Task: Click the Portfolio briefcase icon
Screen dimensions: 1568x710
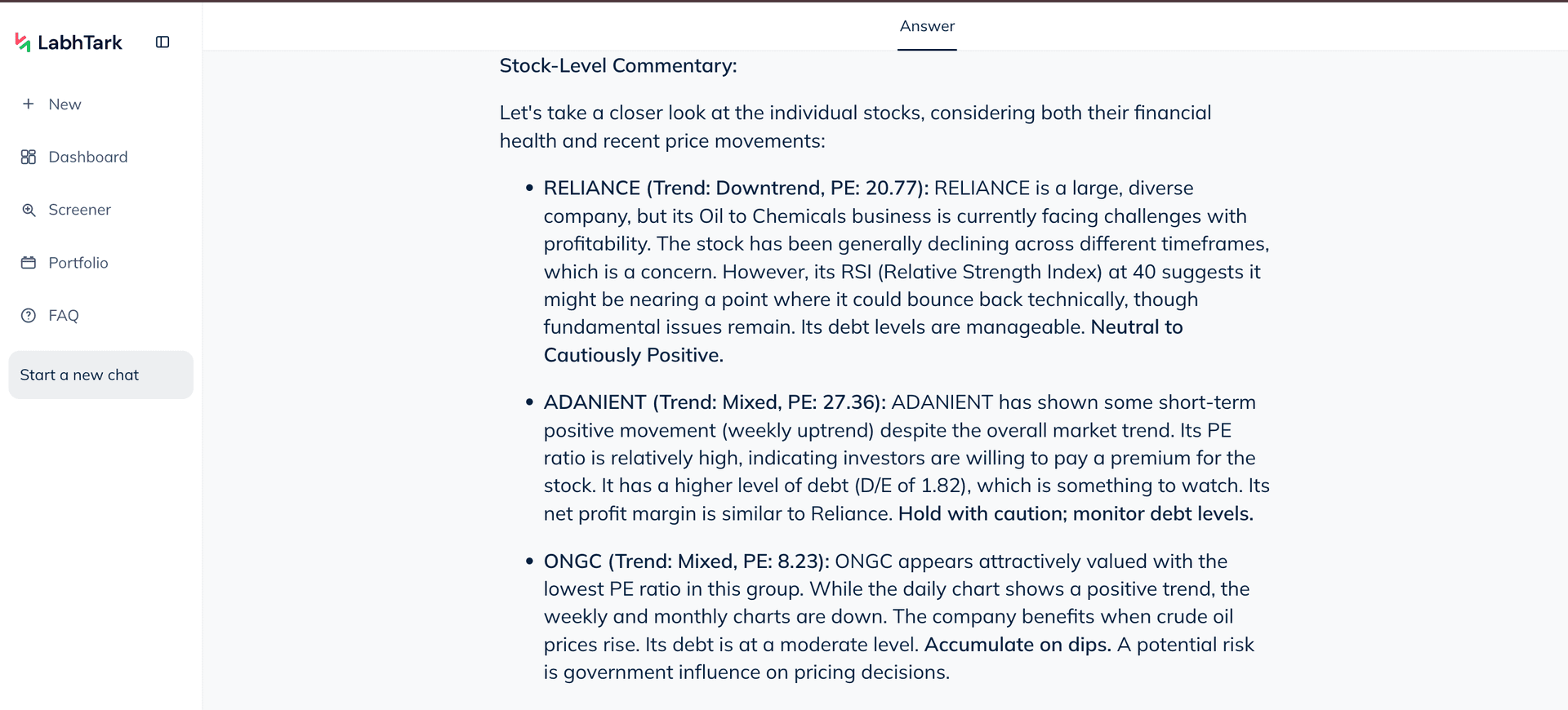Action: tap(29, 263)
